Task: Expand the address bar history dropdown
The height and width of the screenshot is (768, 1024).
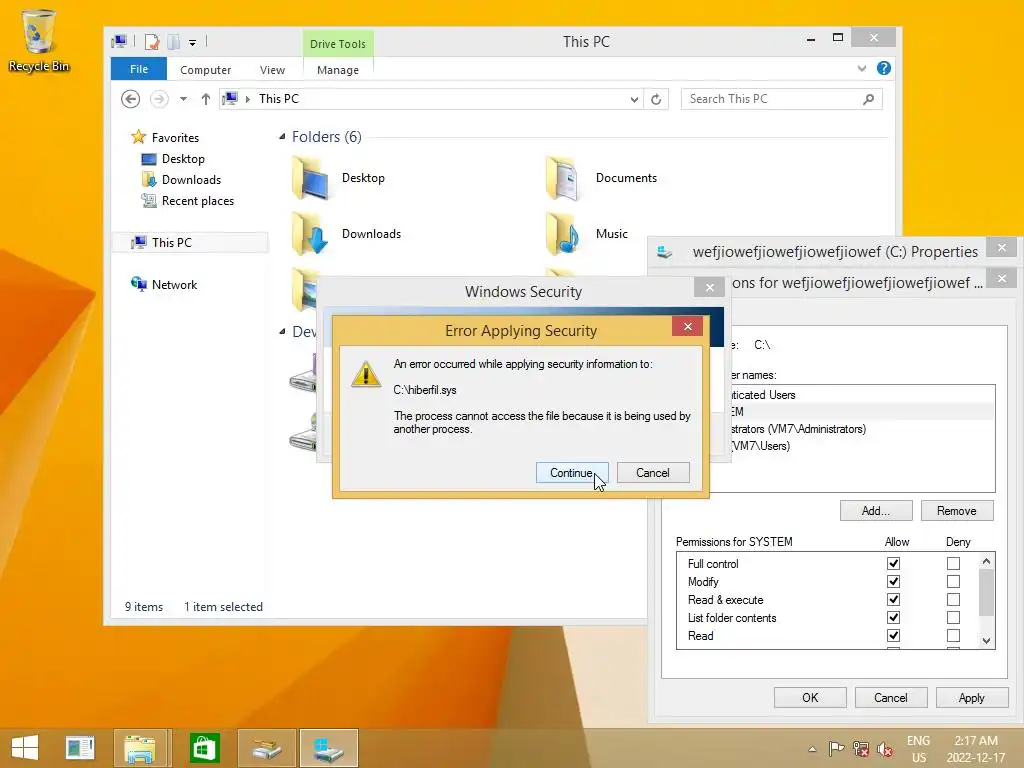Action: [633, 99]
